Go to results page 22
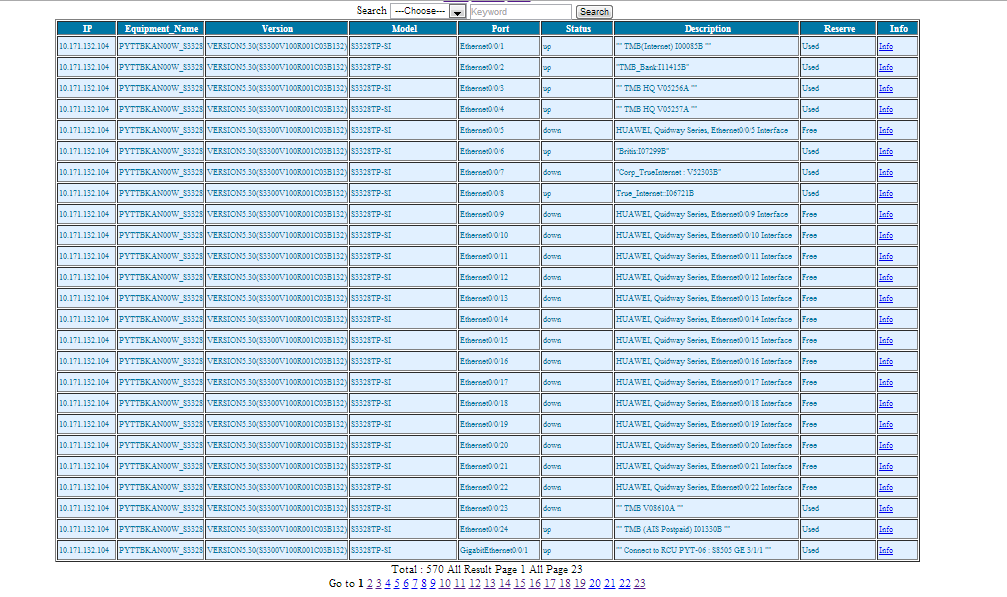 pos(624,584)
